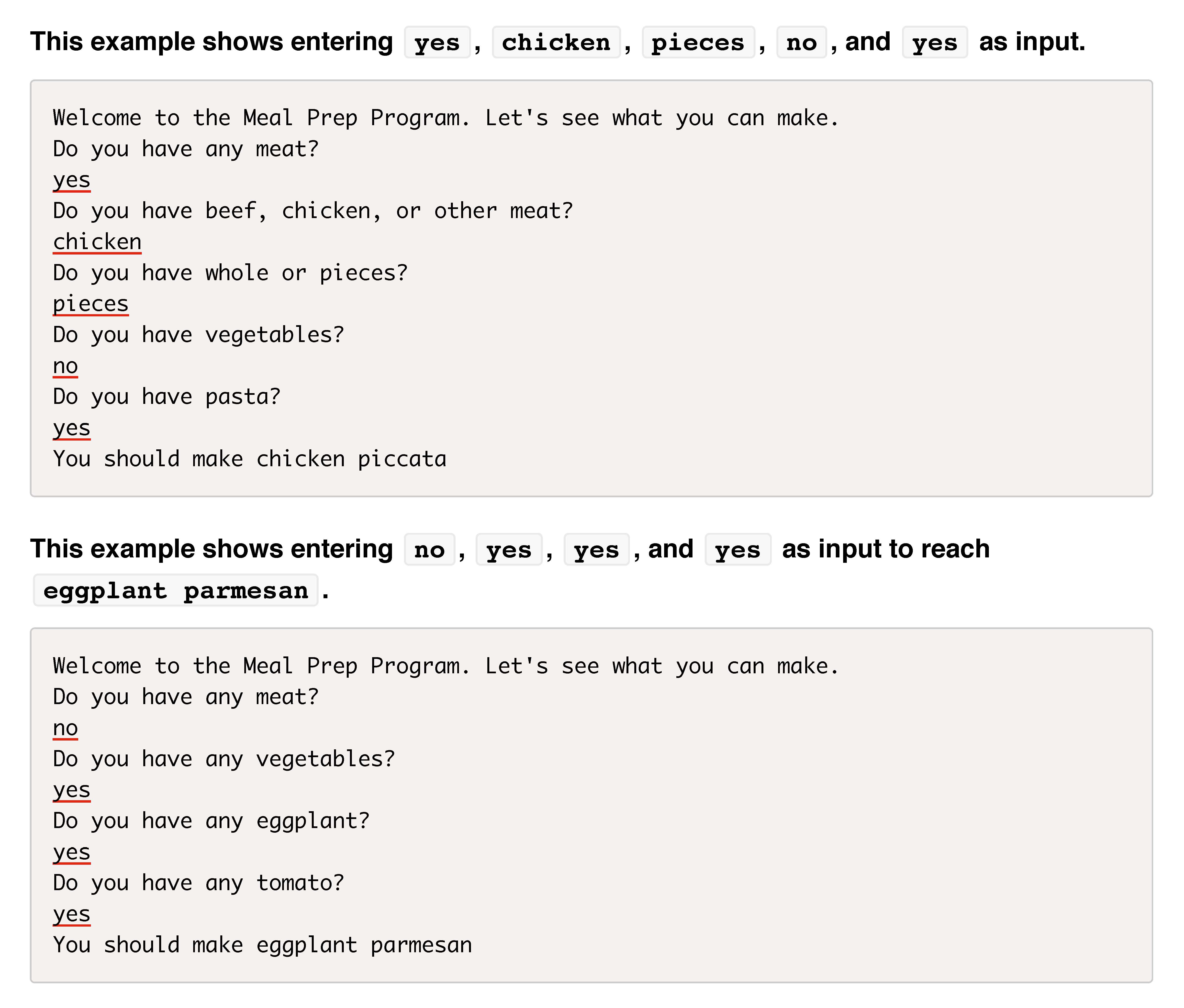This screenshot has width=1184, height=1008.
Task: Click the underlined "chicken" input in the first example
Action: 97,242
